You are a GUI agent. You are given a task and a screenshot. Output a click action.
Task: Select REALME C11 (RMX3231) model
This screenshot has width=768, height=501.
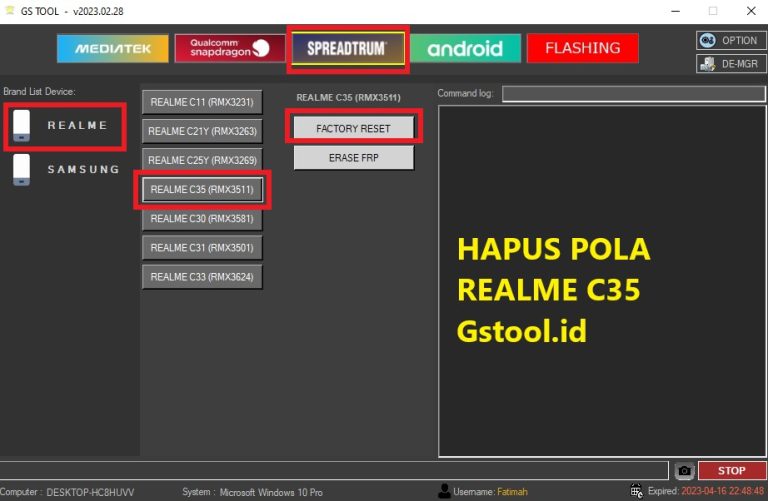202,102
